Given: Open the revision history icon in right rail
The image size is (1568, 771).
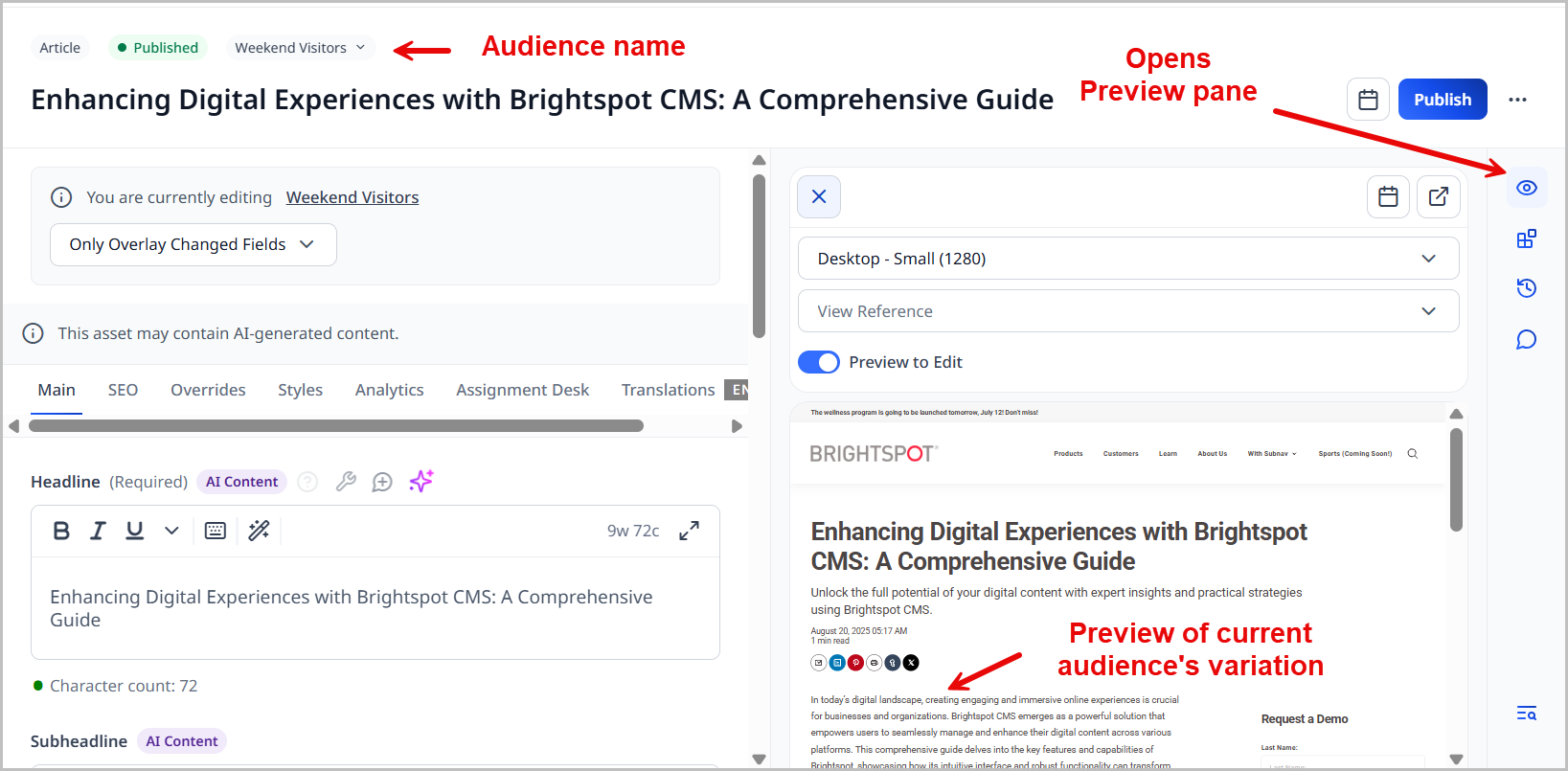Looking at the screenshot, I should pos(1527,288).
